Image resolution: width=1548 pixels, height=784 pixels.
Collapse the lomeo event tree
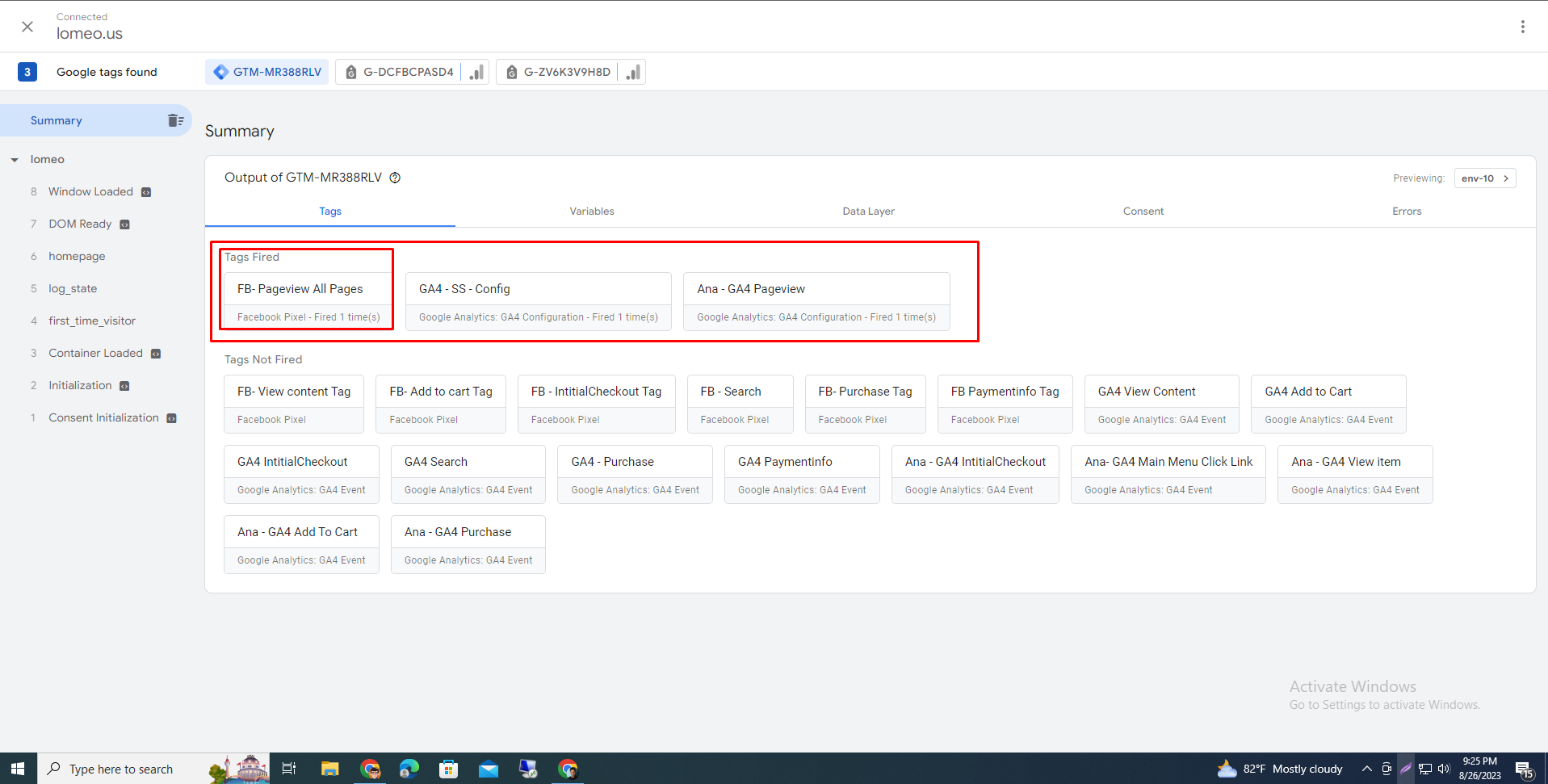(x=15, y=160)
